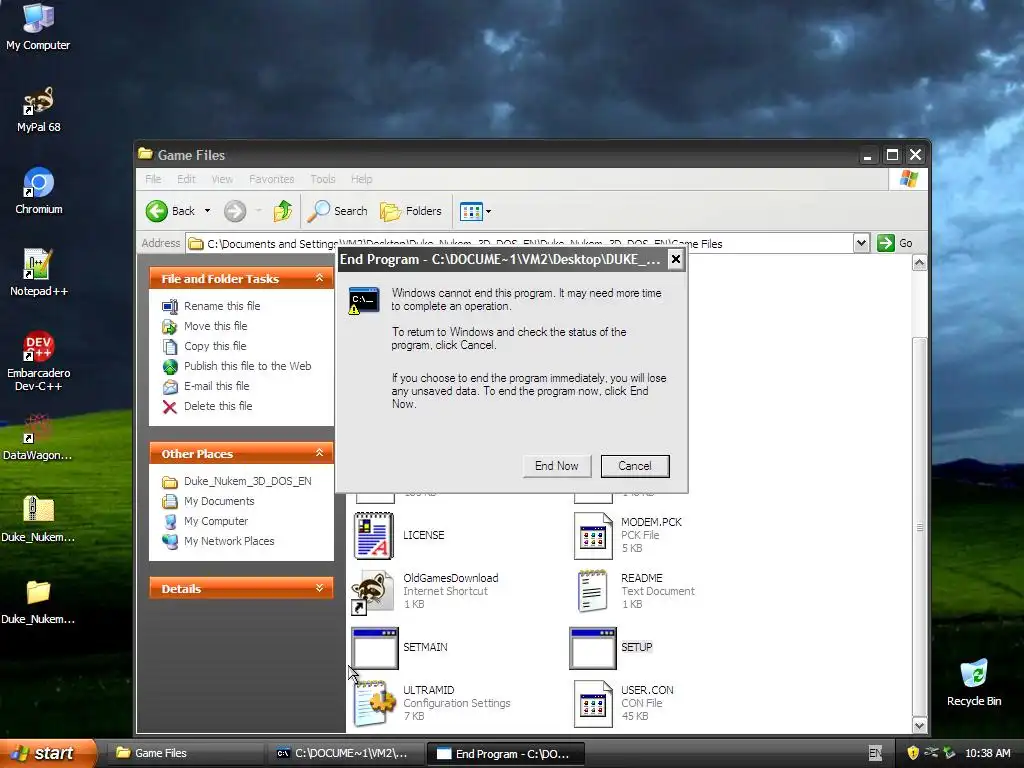1024x768 pixels.
Task: Open the Start menu
Action: [x=47, y=753]
